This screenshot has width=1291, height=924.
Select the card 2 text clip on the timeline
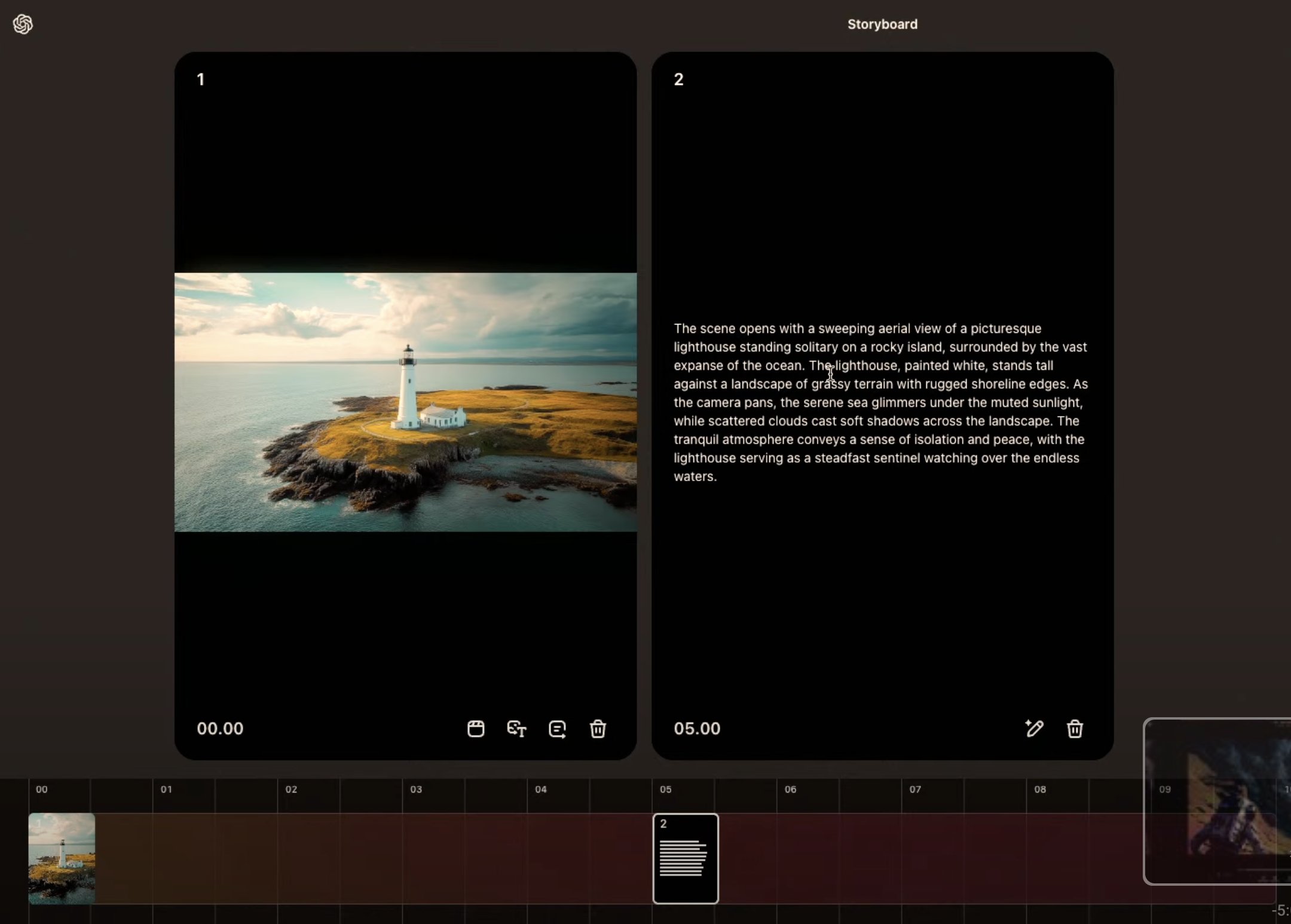686,858
